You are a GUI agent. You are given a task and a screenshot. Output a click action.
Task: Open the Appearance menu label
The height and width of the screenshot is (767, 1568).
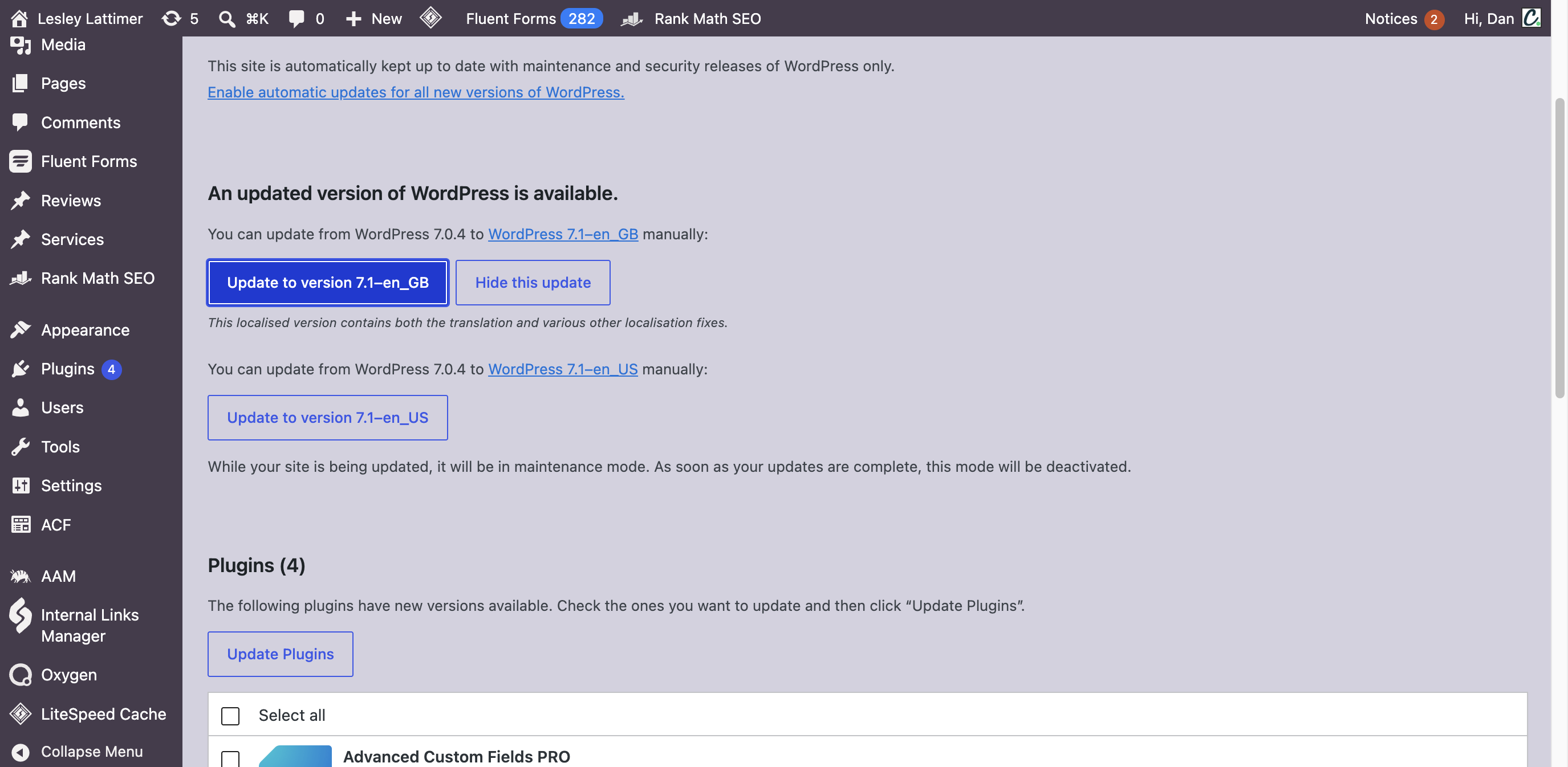tap(85, 330)
